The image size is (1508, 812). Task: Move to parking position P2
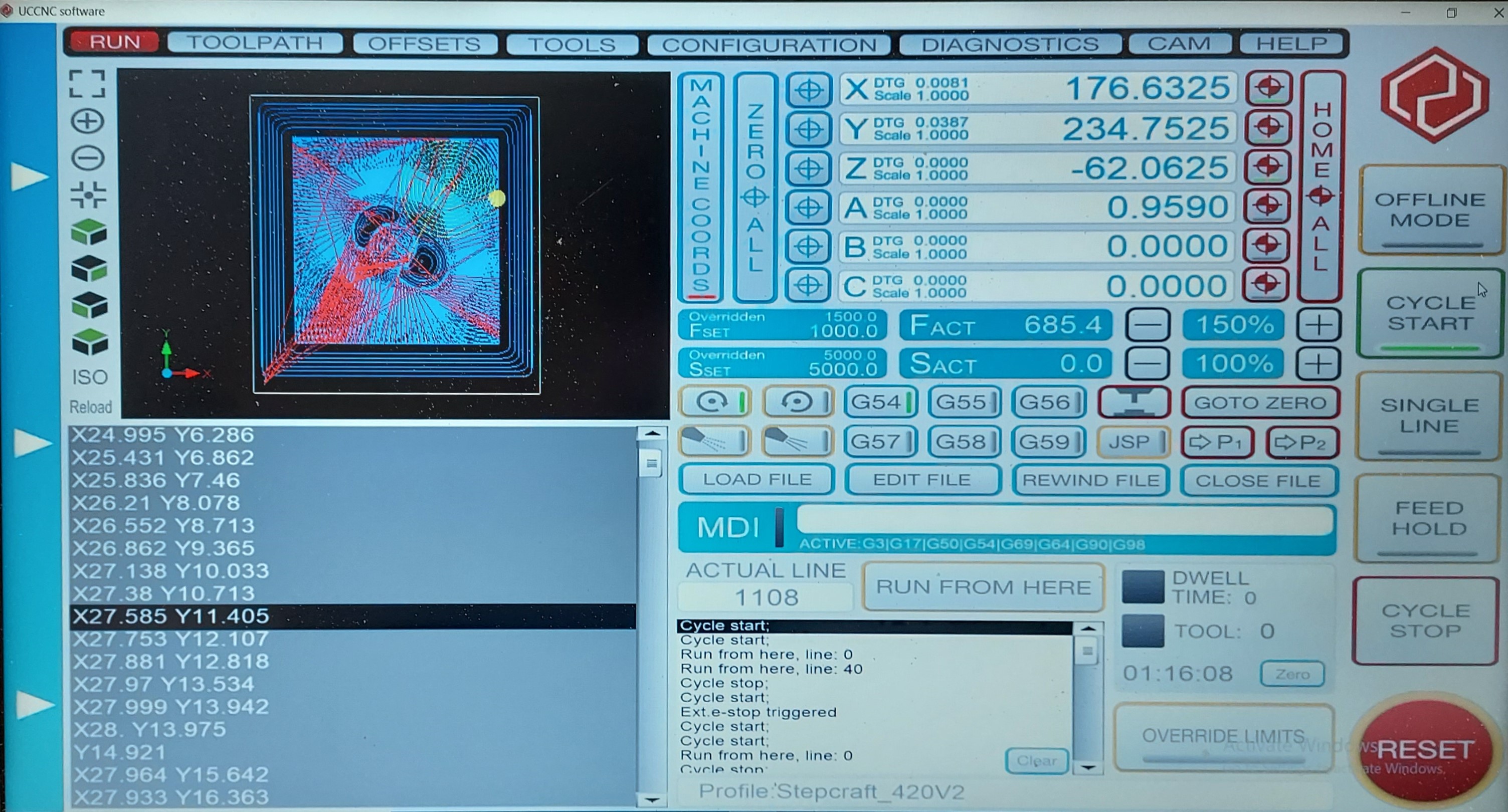click(x=1302, y=442)
